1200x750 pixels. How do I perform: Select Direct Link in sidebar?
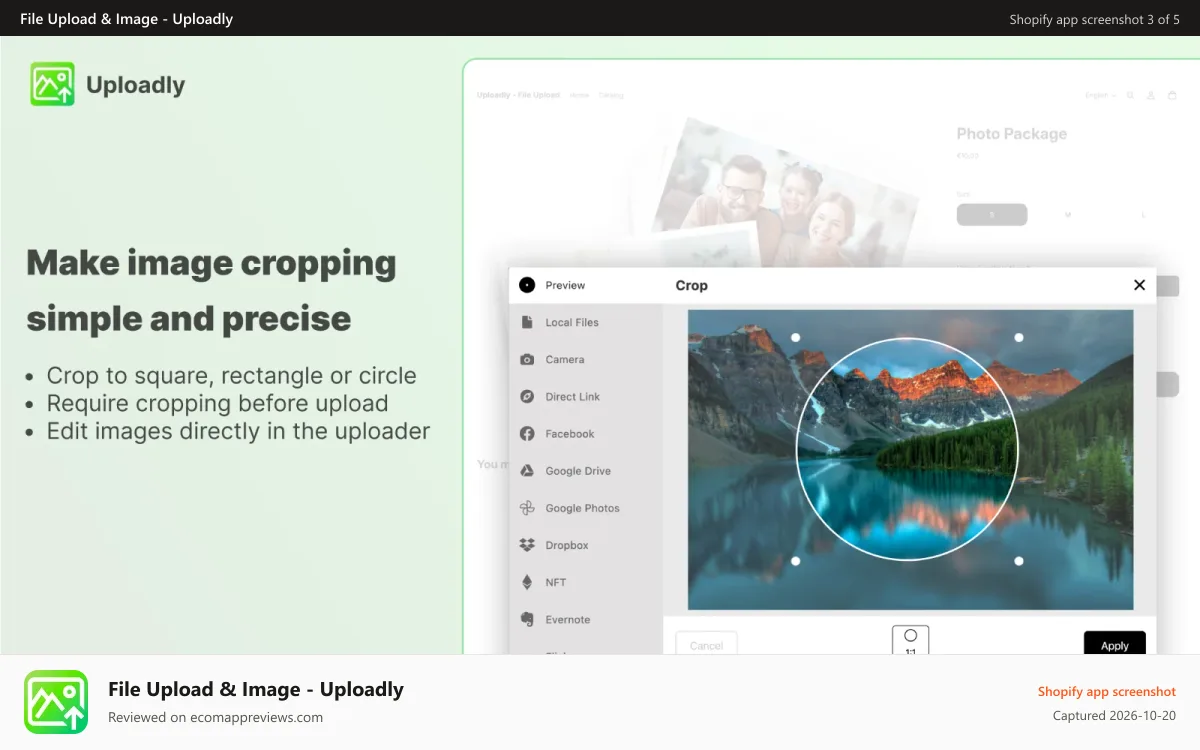pyautogui.click(x=585, y=396)
